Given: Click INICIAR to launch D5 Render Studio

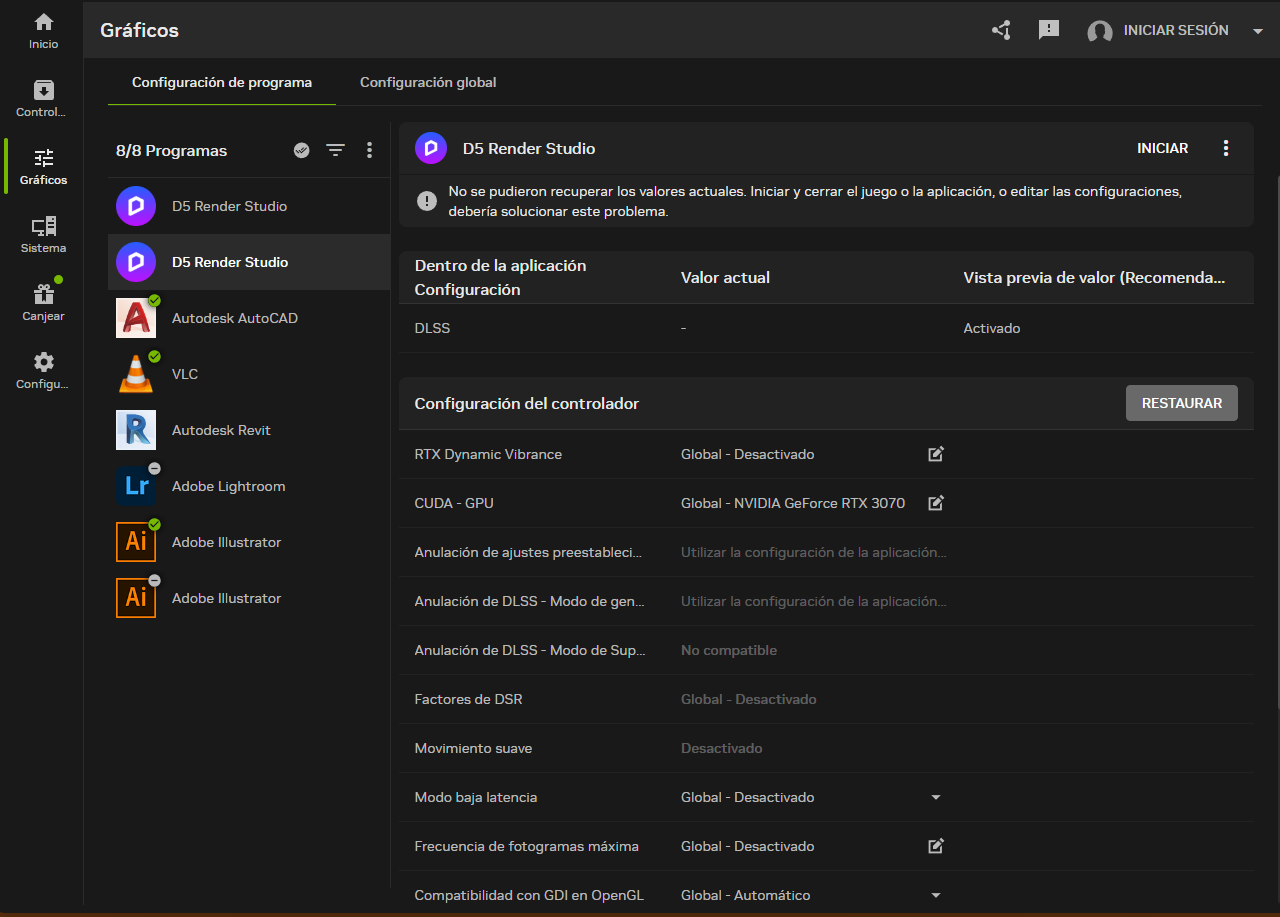Looking at the screenshot, I should (1162, 148).
